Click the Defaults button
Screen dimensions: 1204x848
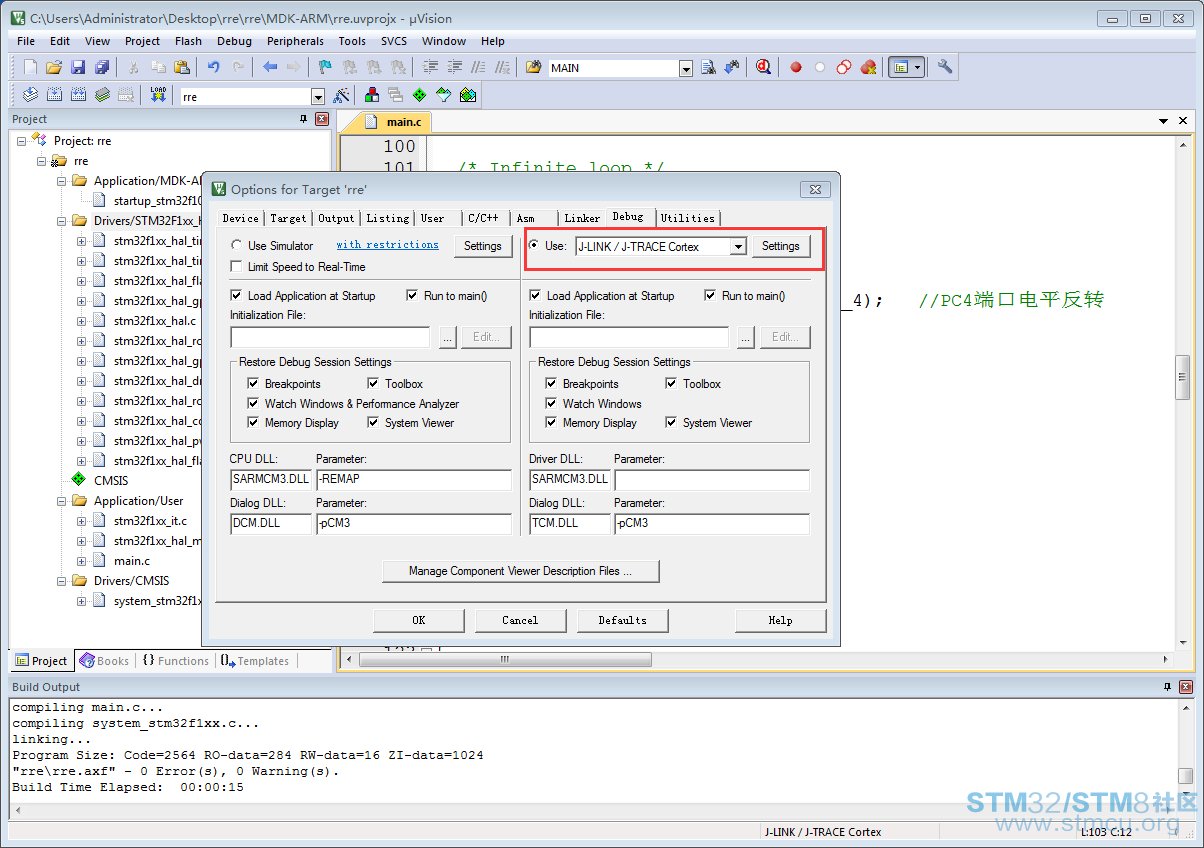(622, 620)
